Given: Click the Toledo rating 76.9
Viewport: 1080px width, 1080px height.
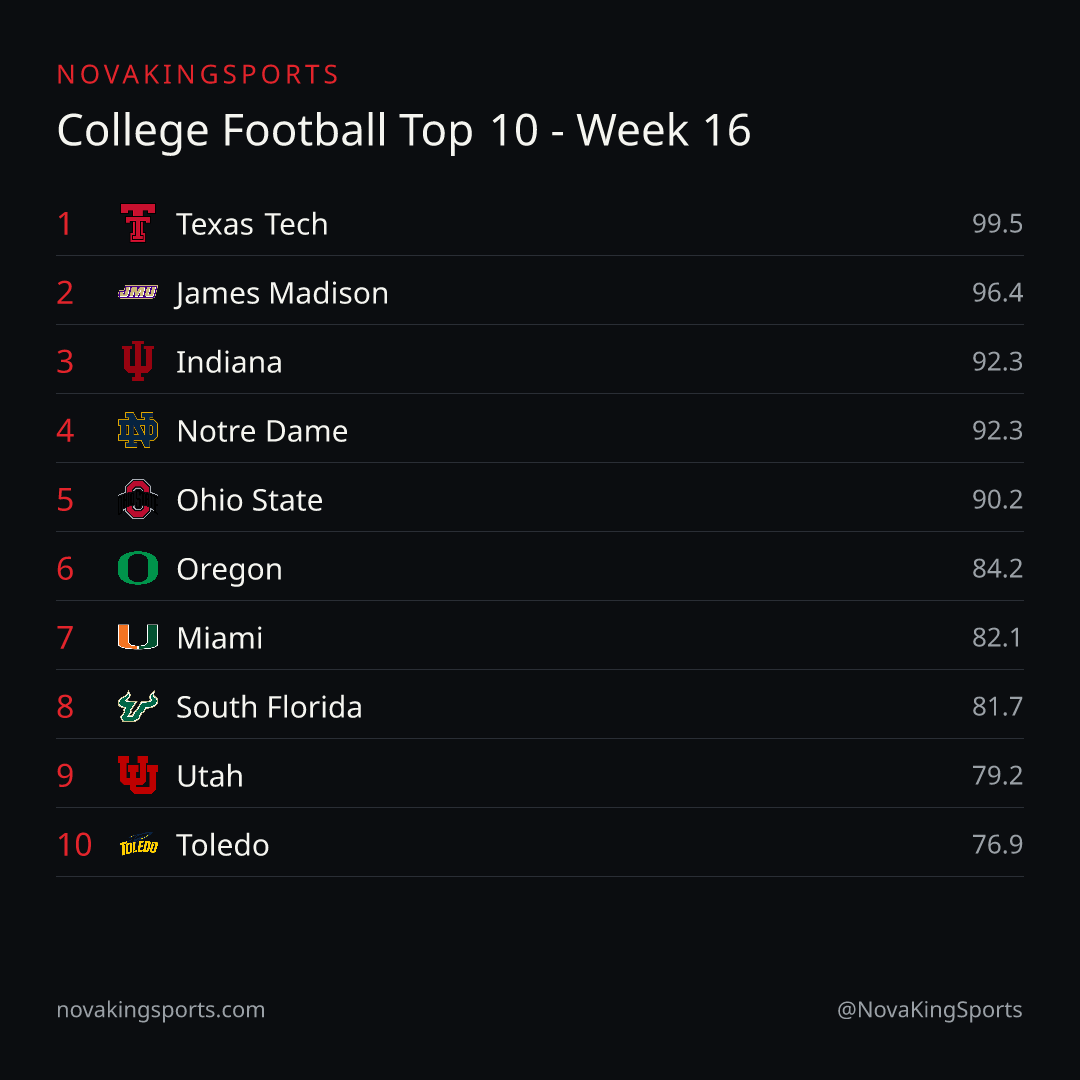Looking at the screenshot, I should (997, 844).
